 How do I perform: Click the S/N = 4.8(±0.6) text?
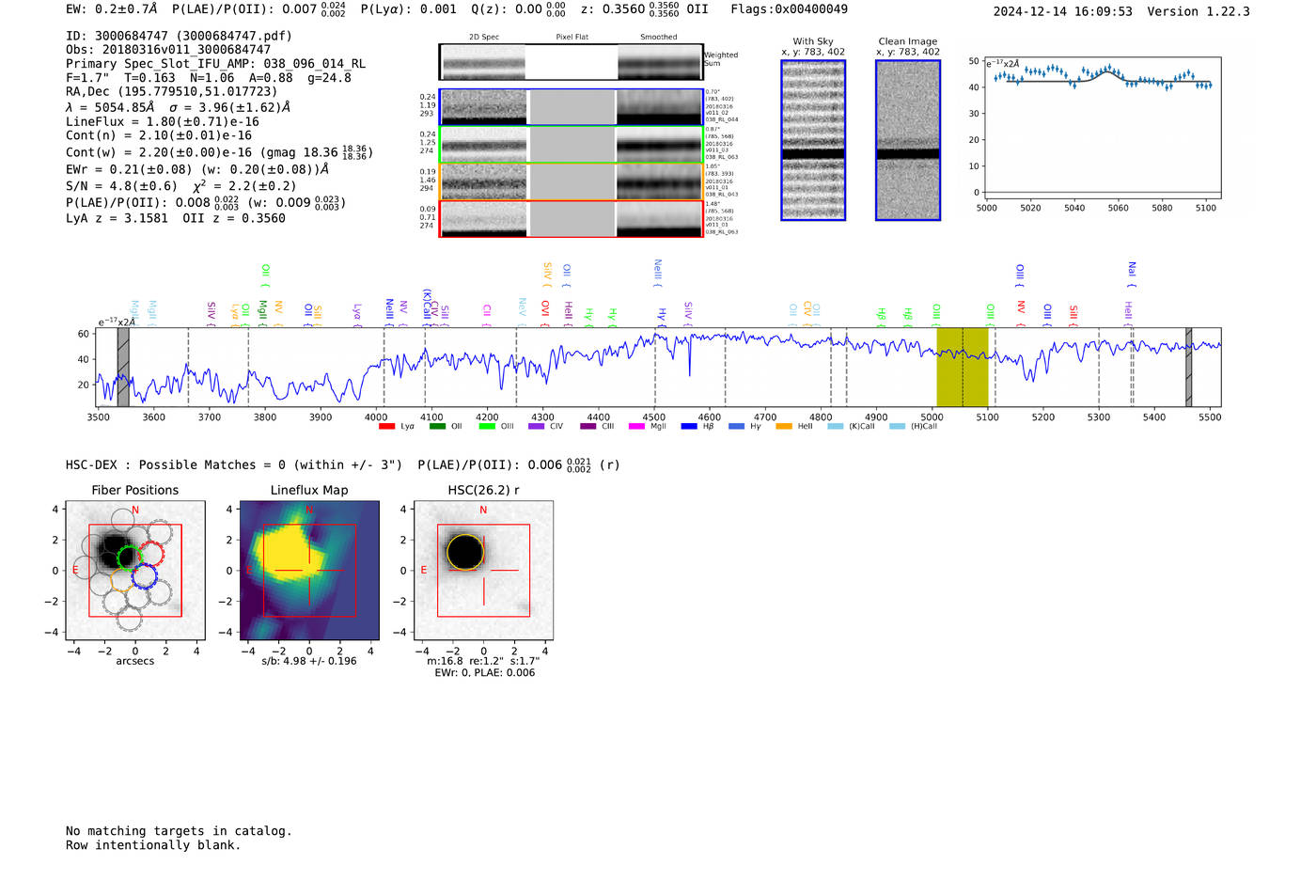pos(121,186)
